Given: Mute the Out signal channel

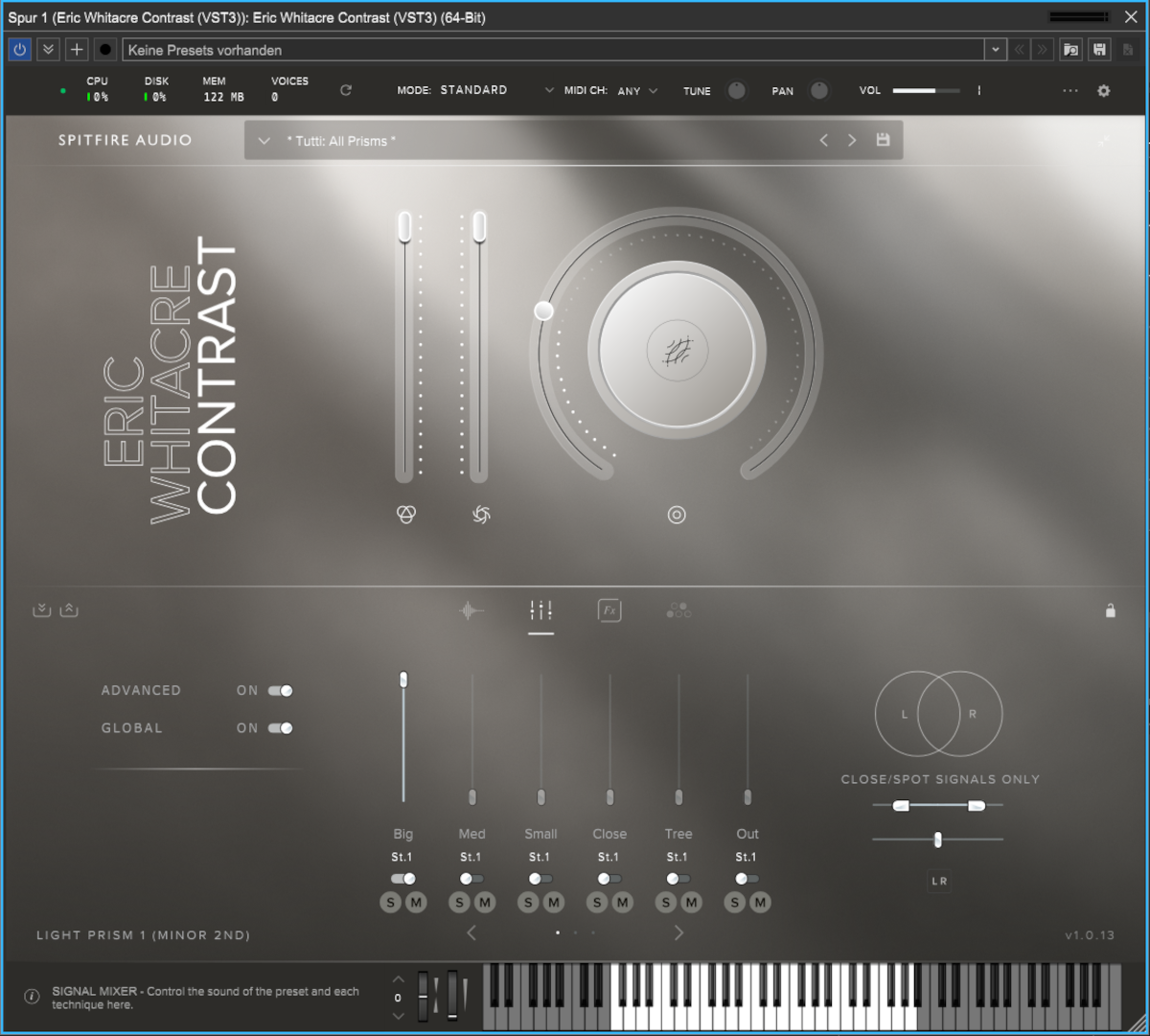Looking at the screenshot, I should pyautogui.click(x=760, y=902).
